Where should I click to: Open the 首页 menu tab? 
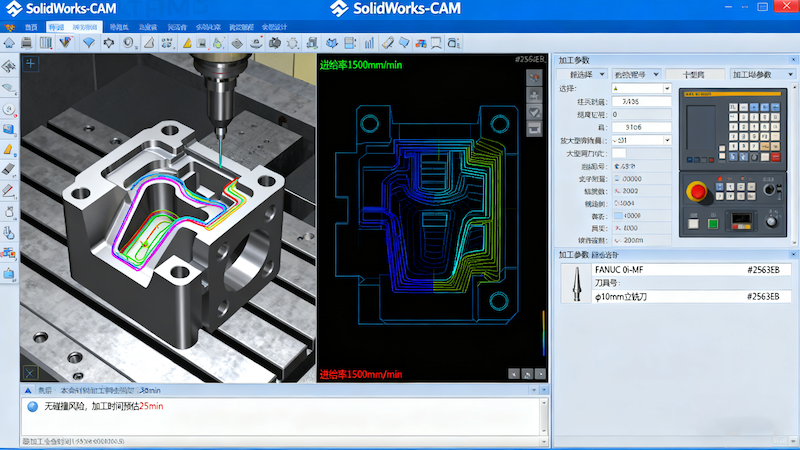pos(31,27)
